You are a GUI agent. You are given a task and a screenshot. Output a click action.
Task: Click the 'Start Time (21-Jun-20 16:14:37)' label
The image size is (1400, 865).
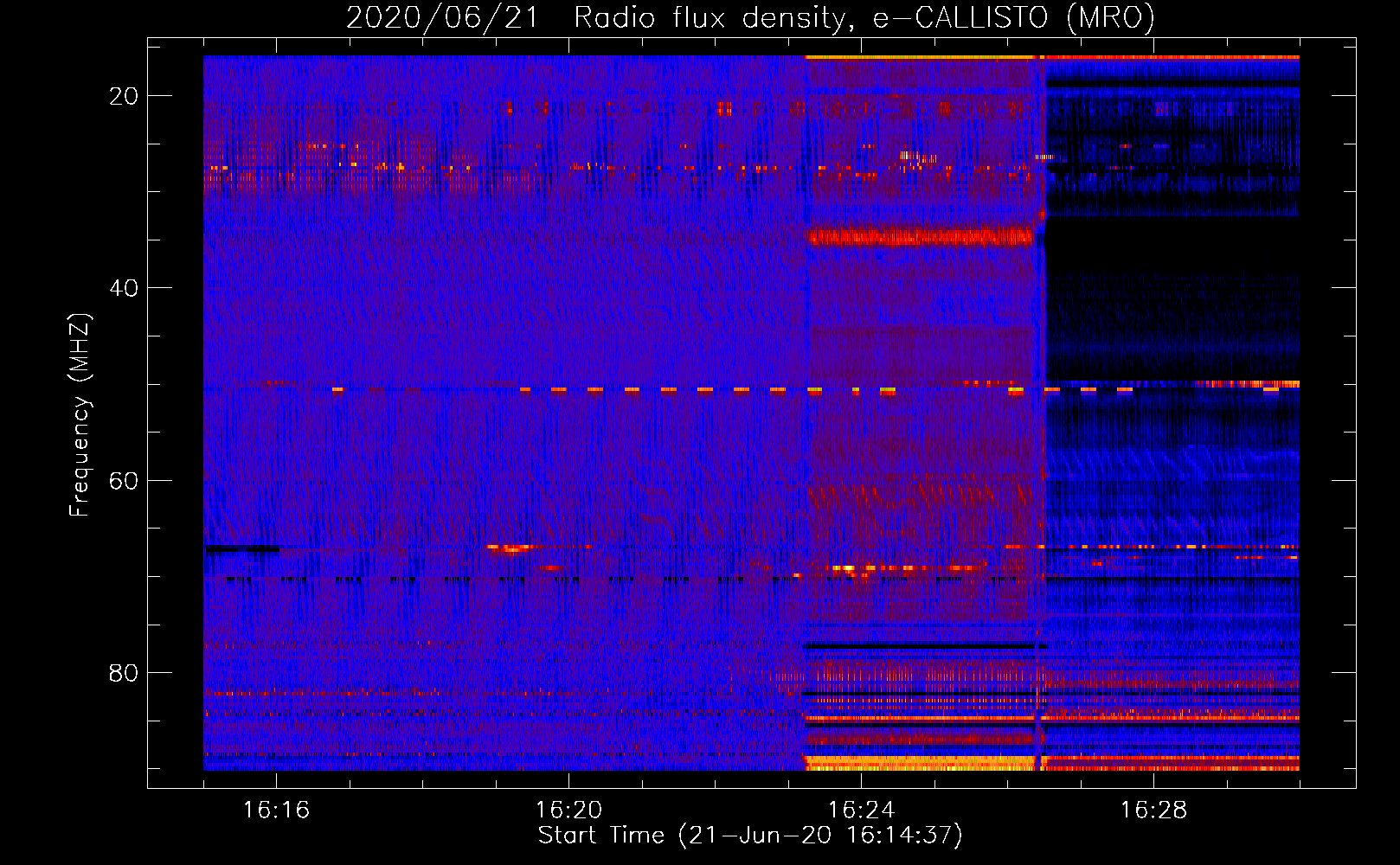(x=750, y=836)
